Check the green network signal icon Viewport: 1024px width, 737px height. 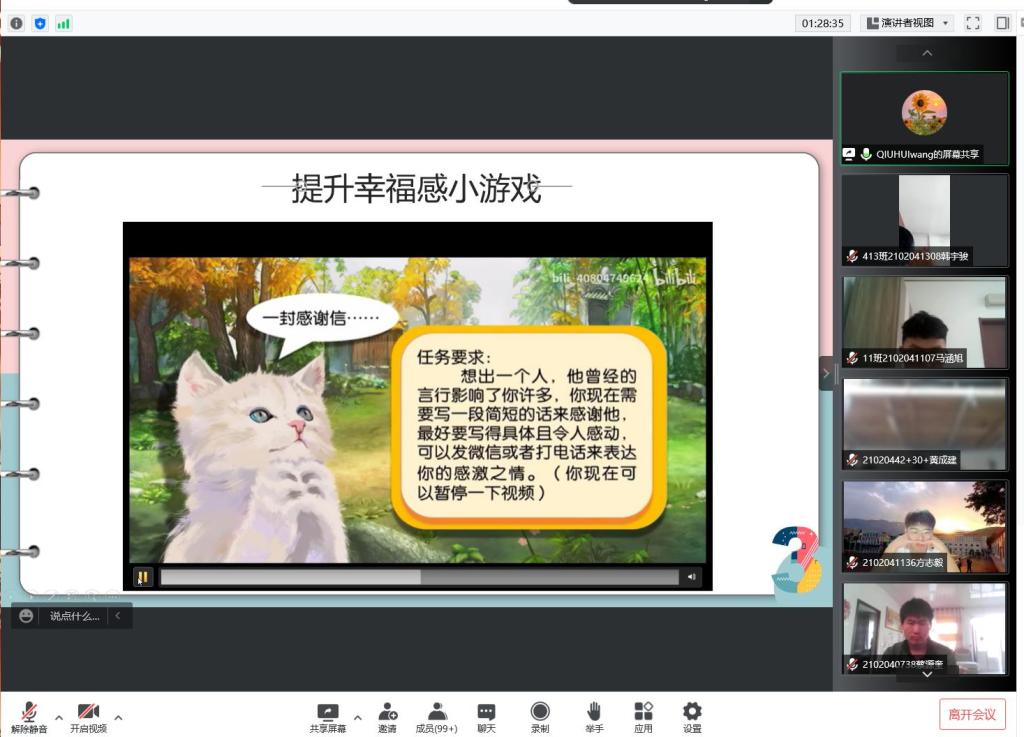[x=64, y=23]
